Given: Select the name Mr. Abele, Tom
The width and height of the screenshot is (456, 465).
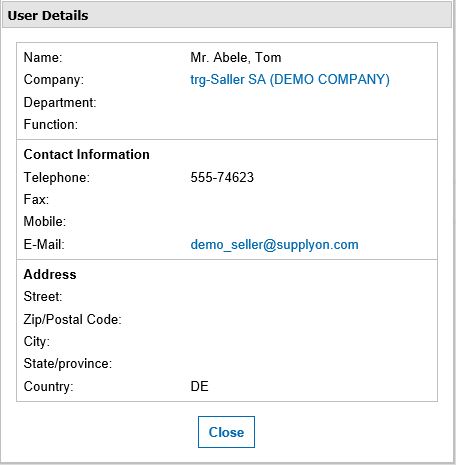Looking at the screenshot, I should (236, 57).
